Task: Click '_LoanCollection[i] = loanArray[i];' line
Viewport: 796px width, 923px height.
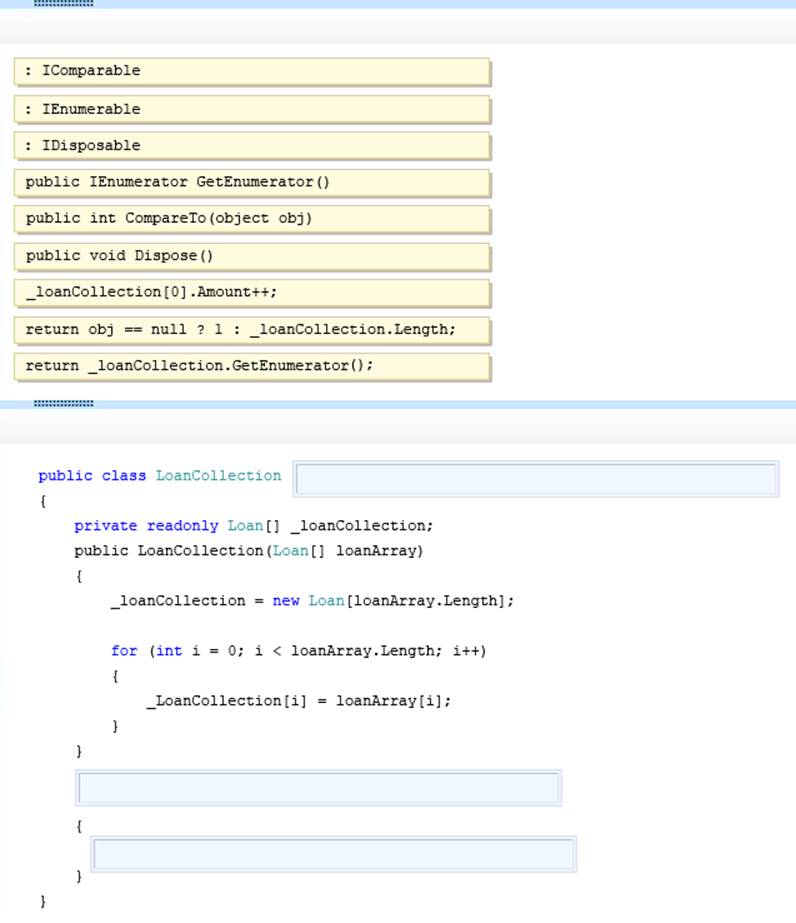Action: pyautogui.click(x=299, y=701)
